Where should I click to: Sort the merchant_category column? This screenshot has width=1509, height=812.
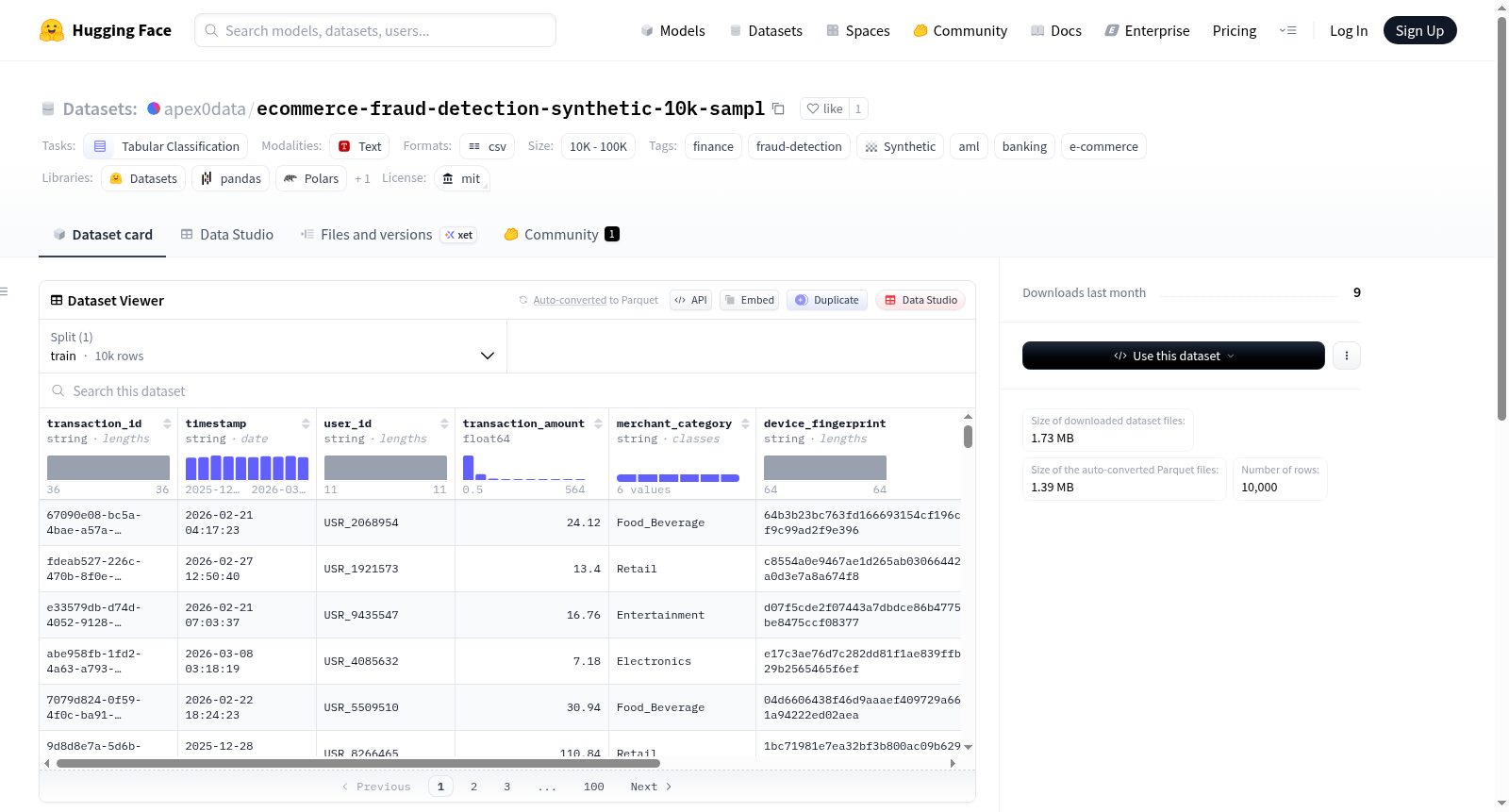(x=745, y=423)
